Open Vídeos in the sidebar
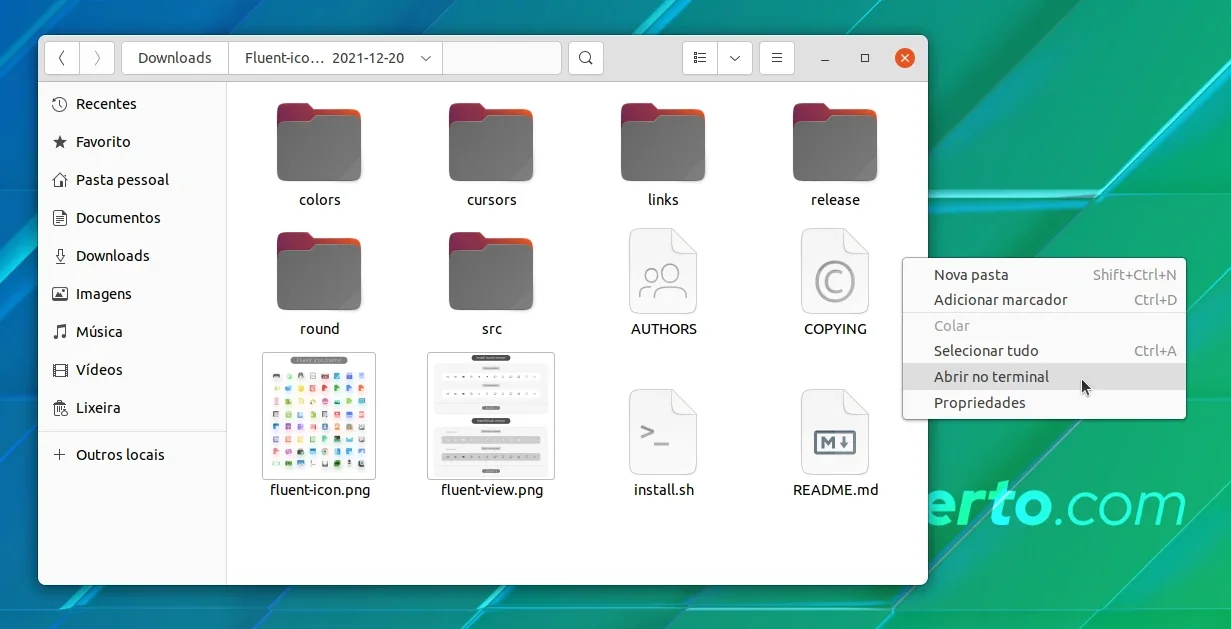 pos(133,370)
